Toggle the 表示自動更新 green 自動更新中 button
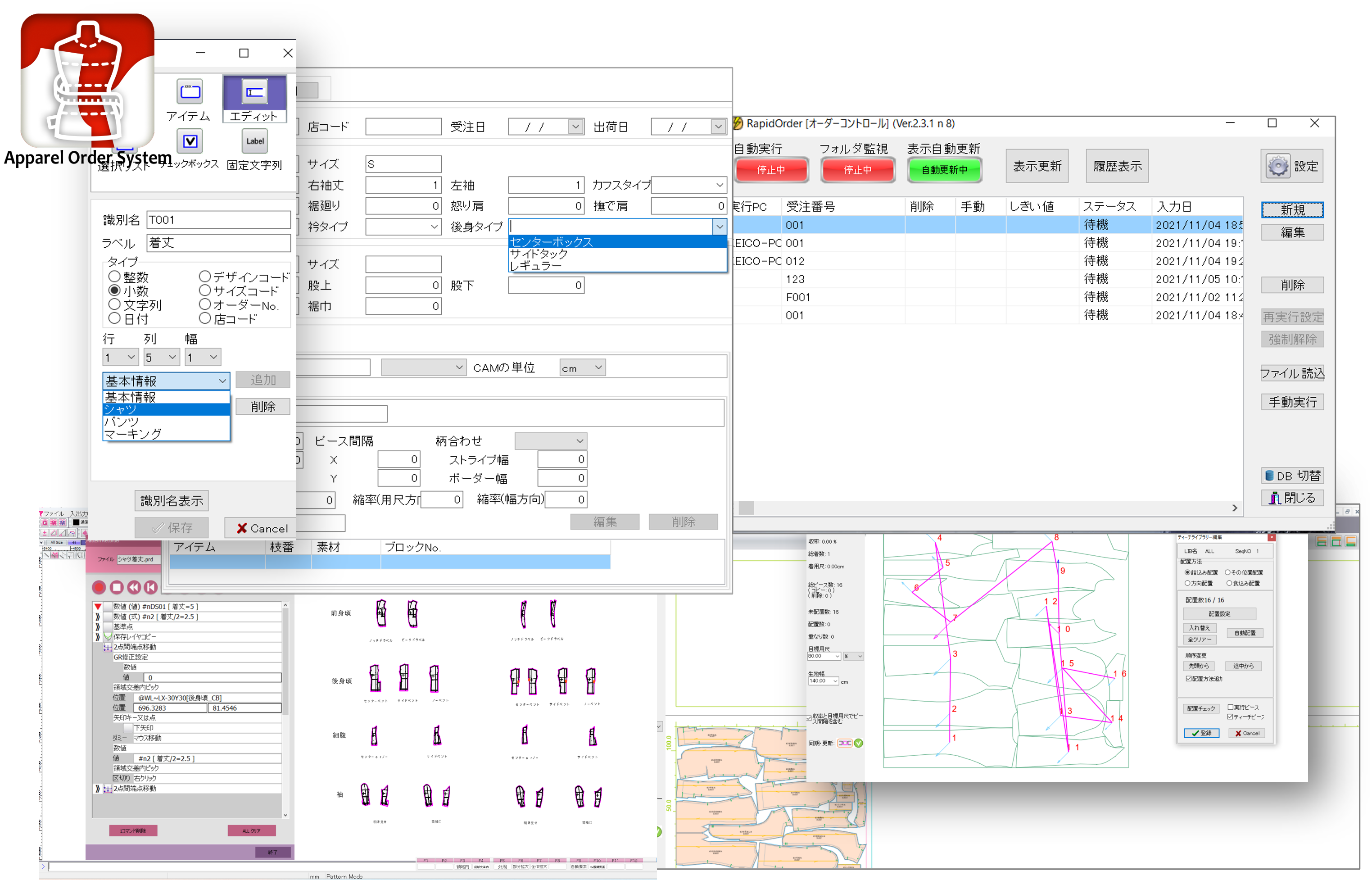Image resolution: width=1372 pixels, height=880 pixels. click(x=944, y=170)
